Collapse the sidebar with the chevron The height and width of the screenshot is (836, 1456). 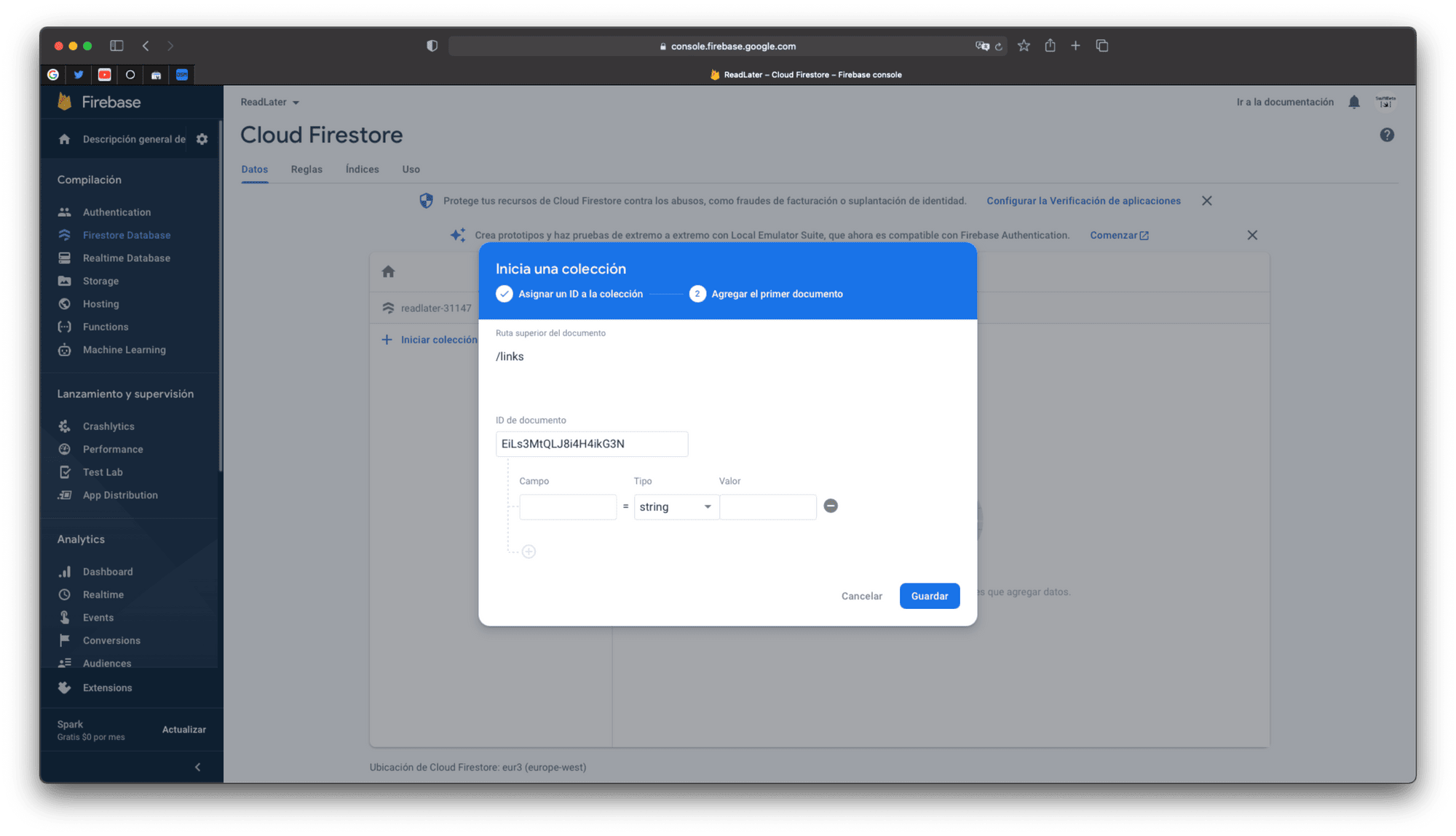click(198, 767)
